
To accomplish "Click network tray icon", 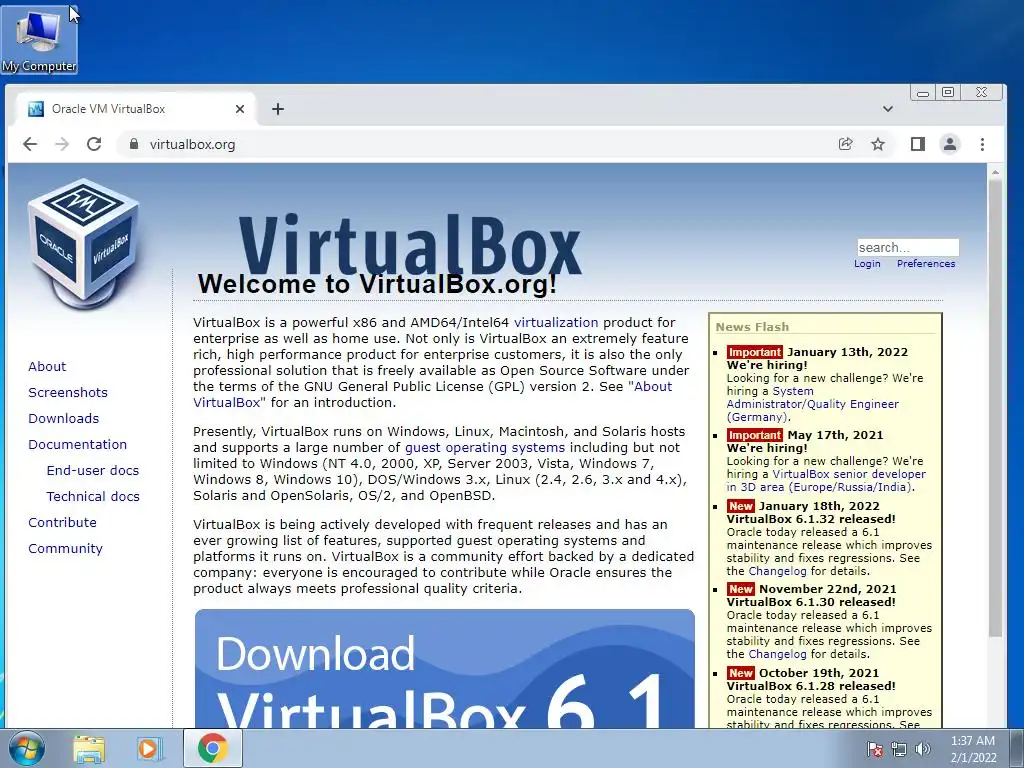I will pyautogui.click(x=899, y=750).
